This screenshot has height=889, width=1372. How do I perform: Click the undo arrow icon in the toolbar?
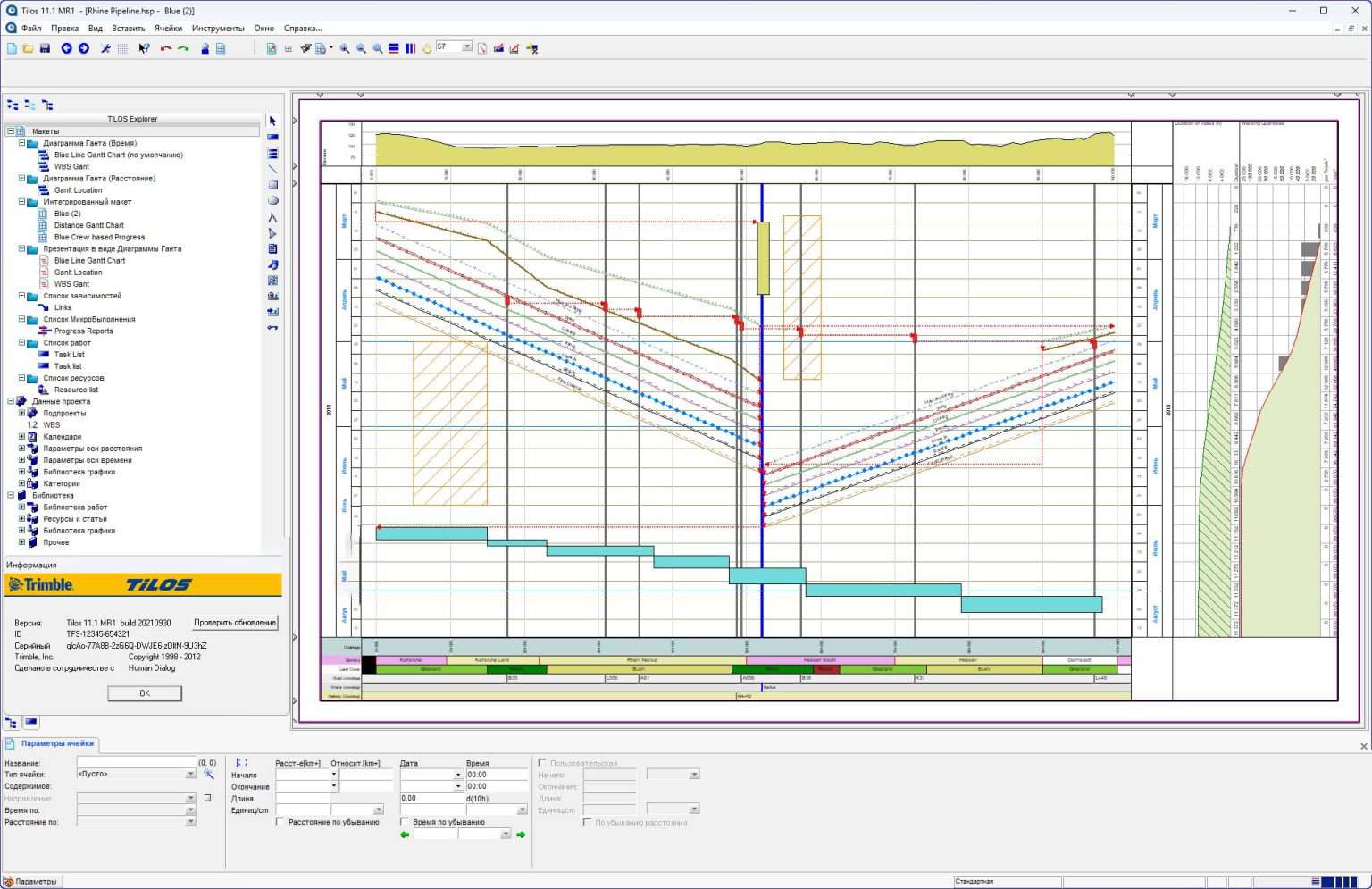tap(165, 47)
